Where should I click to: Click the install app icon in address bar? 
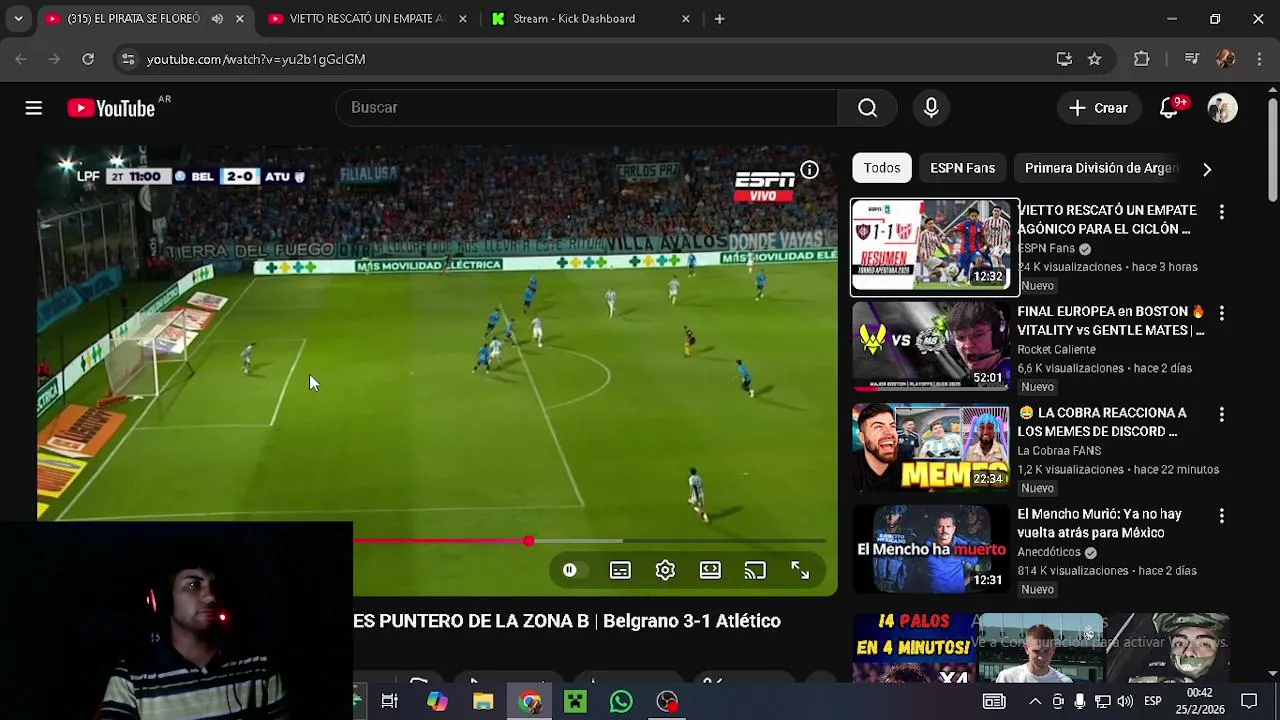(x=1064, y=59)
